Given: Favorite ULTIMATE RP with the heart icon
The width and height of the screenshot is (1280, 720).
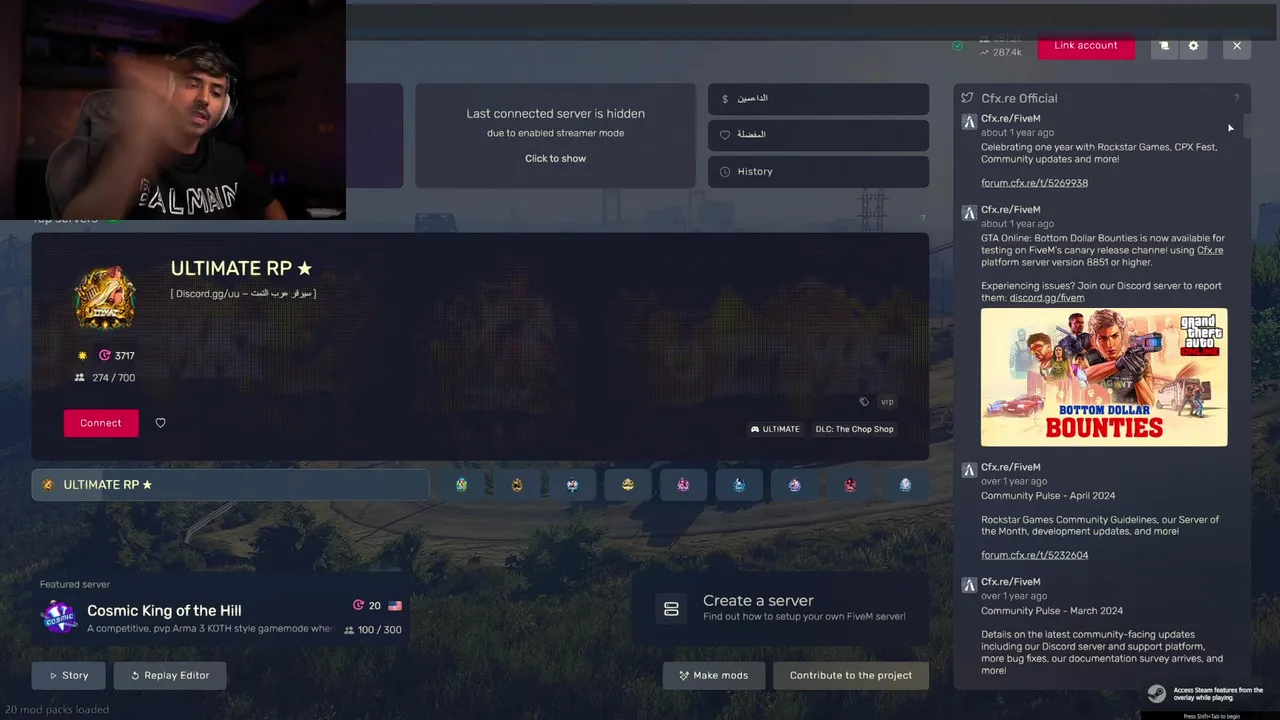Looking at the screenshot, I should point(160,423).
